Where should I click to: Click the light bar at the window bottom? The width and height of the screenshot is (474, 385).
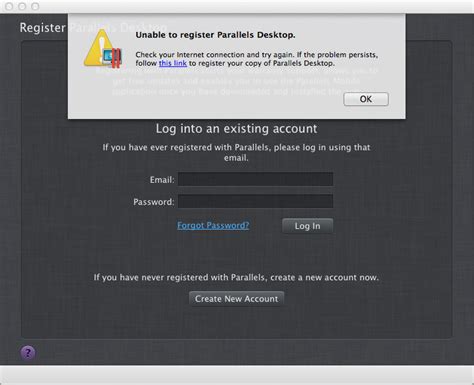click(237, 375)
